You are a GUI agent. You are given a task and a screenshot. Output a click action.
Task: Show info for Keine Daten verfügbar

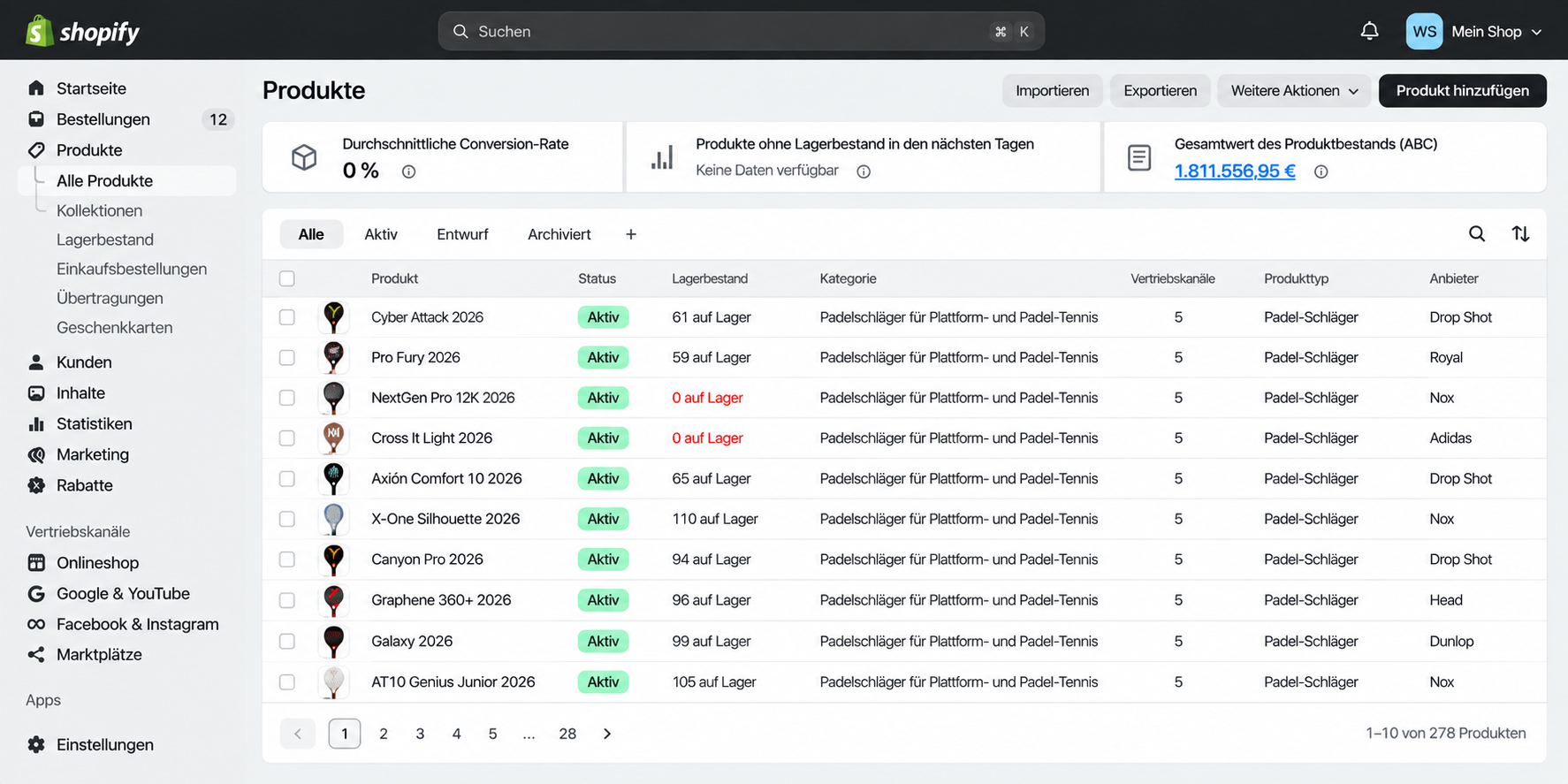point(864,171)
